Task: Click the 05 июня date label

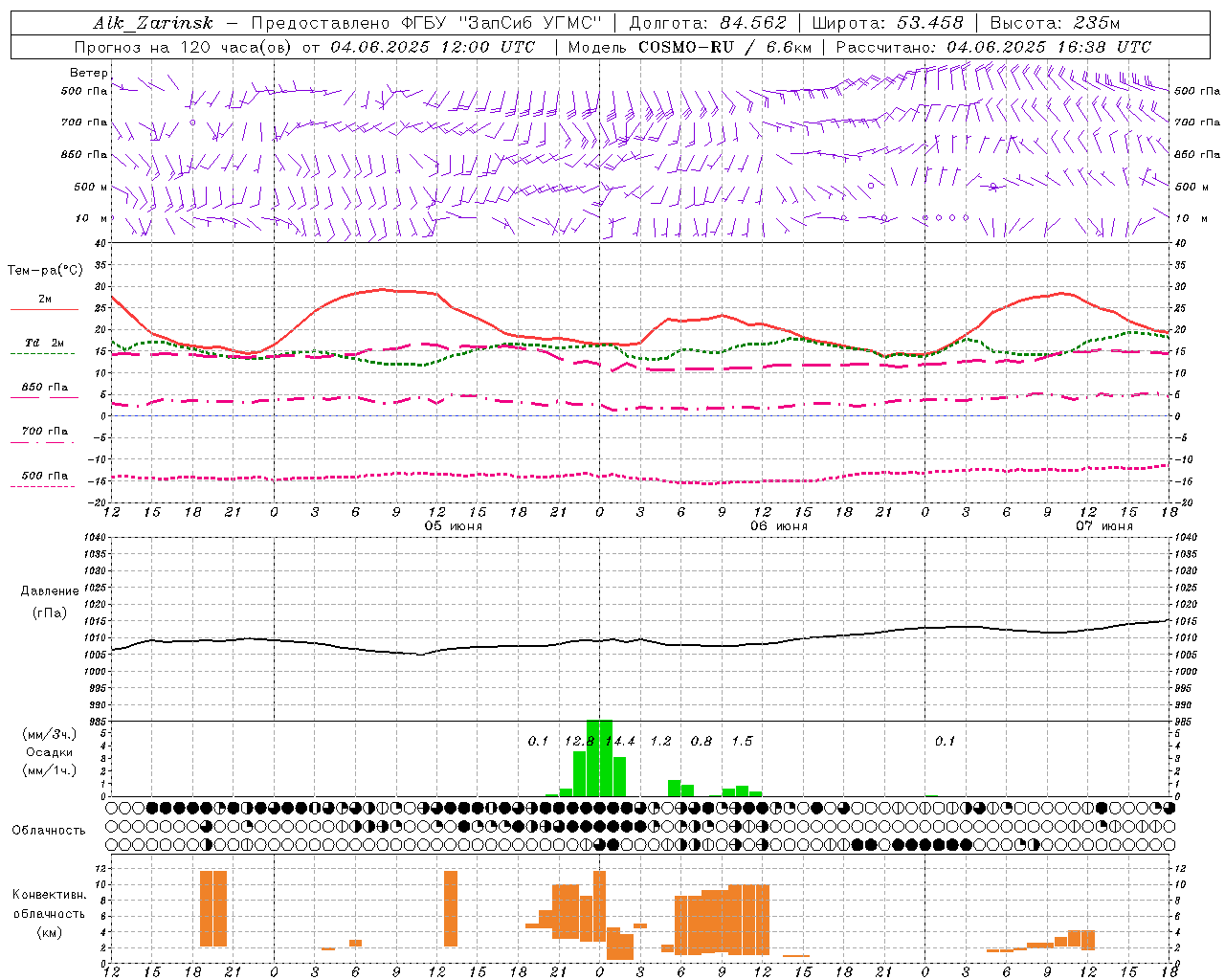Action: coord(454,526)
